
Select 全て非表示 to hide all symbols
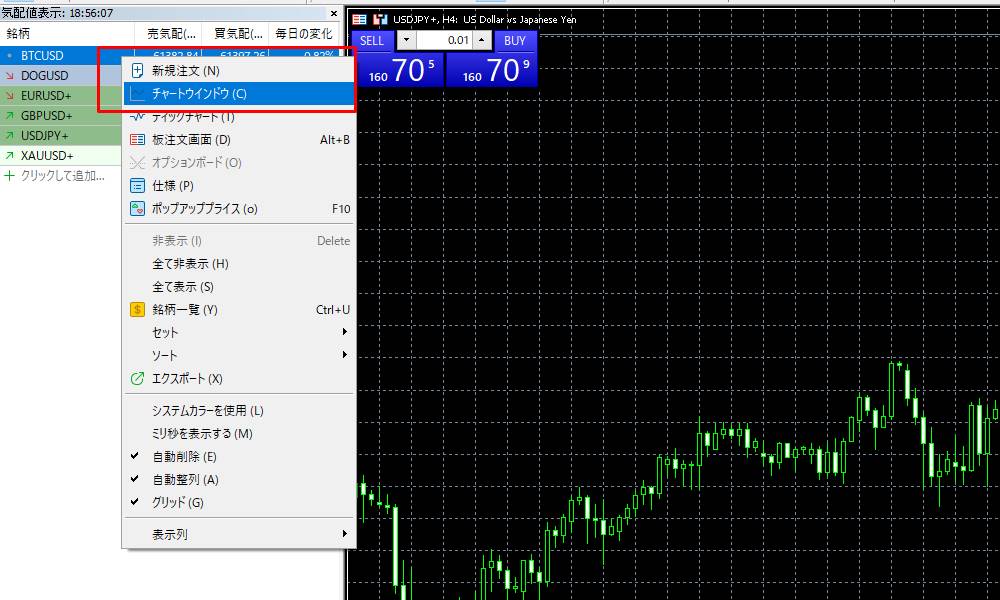pyautogui.click(x=190, y=263)
